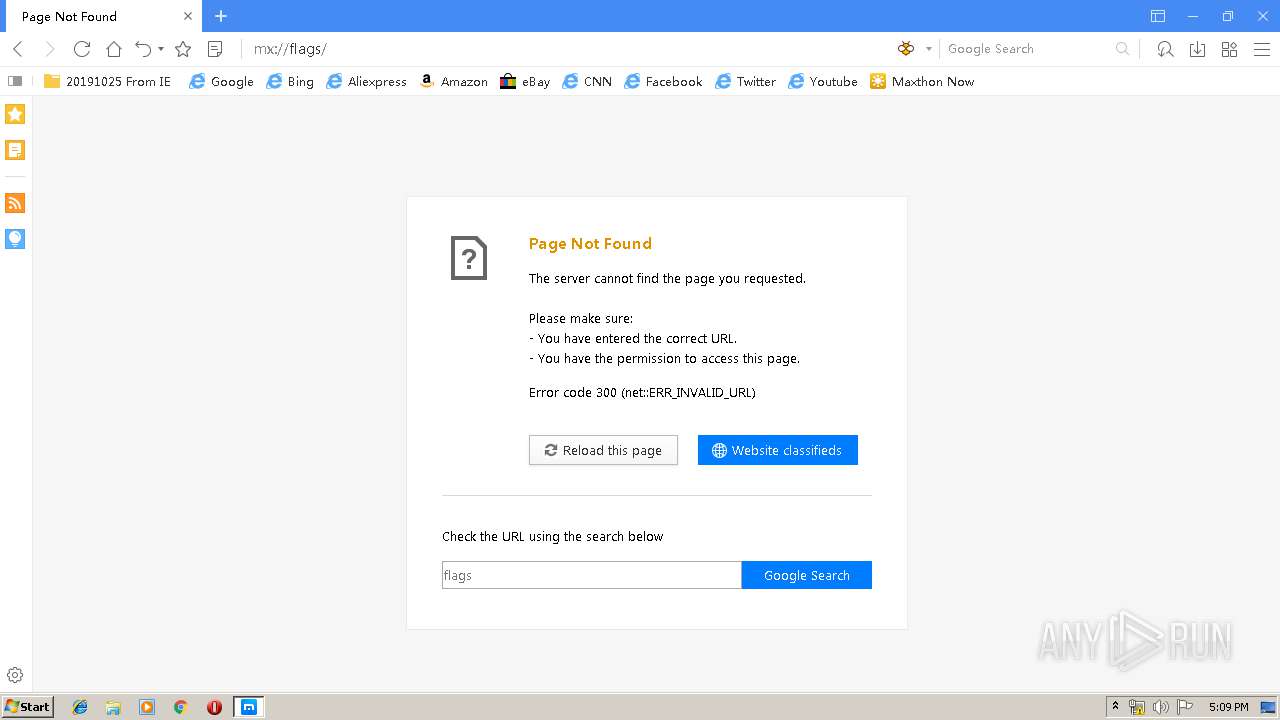
Task: Open the blue lightbulb sidebar icon
Action: [x=15, y=239]
